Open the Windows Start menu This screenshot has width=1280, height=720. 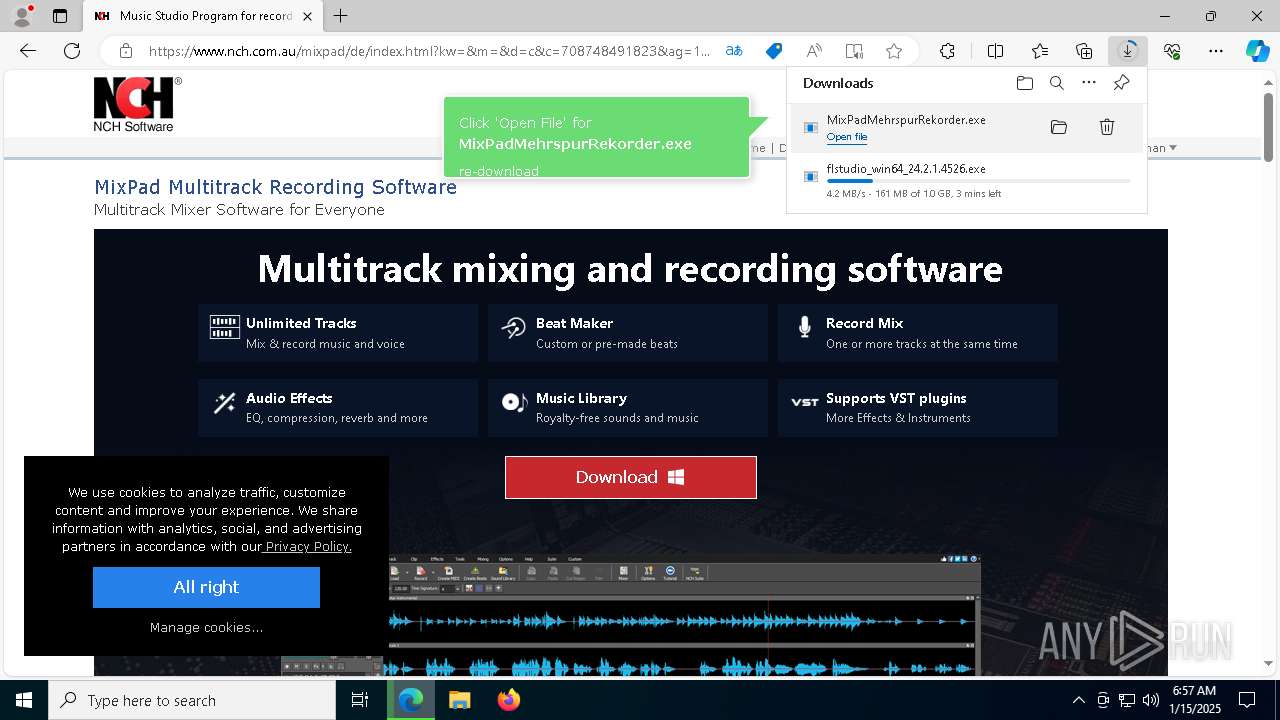[24, 700]
